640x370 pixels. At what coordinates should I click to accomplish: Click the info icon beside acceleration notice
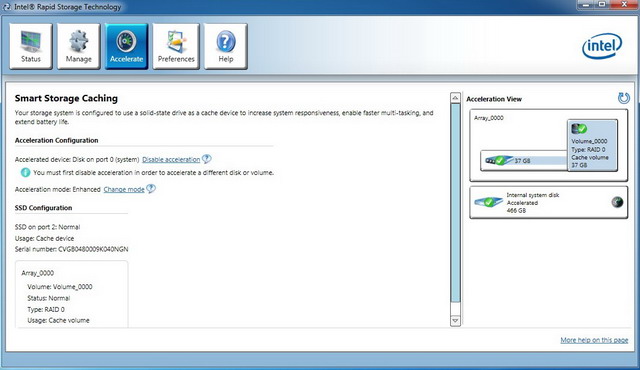(x=25, y=173)
